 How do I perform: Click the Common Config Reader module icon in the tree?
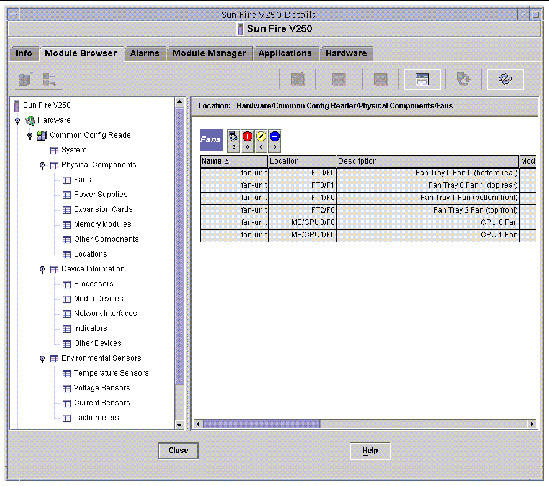[x=42, y=136]
